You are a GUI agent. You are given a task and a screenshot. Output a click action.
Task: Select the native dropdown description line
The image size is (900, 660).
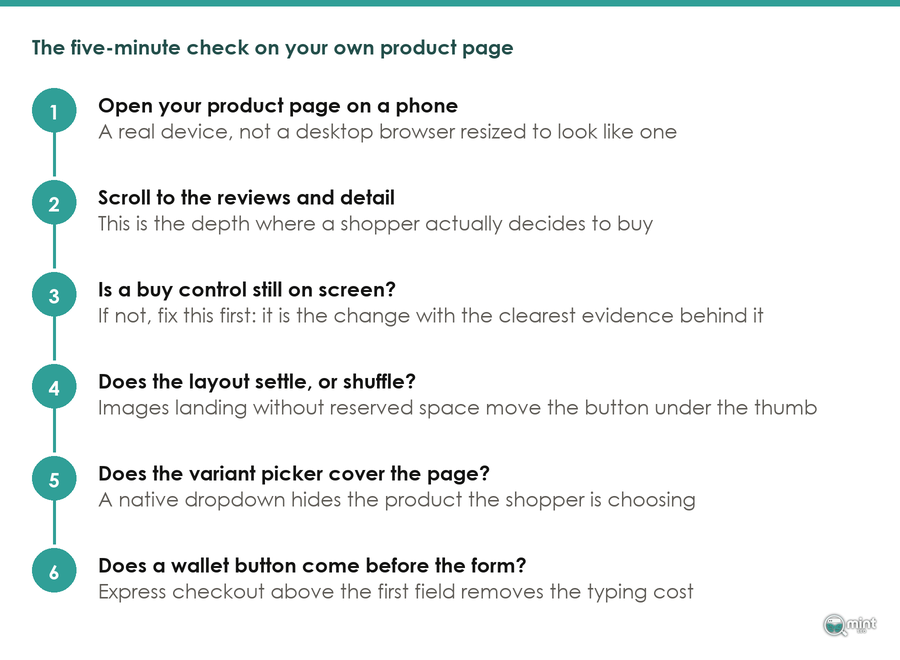pyautogui.click(x=397, y=500)
